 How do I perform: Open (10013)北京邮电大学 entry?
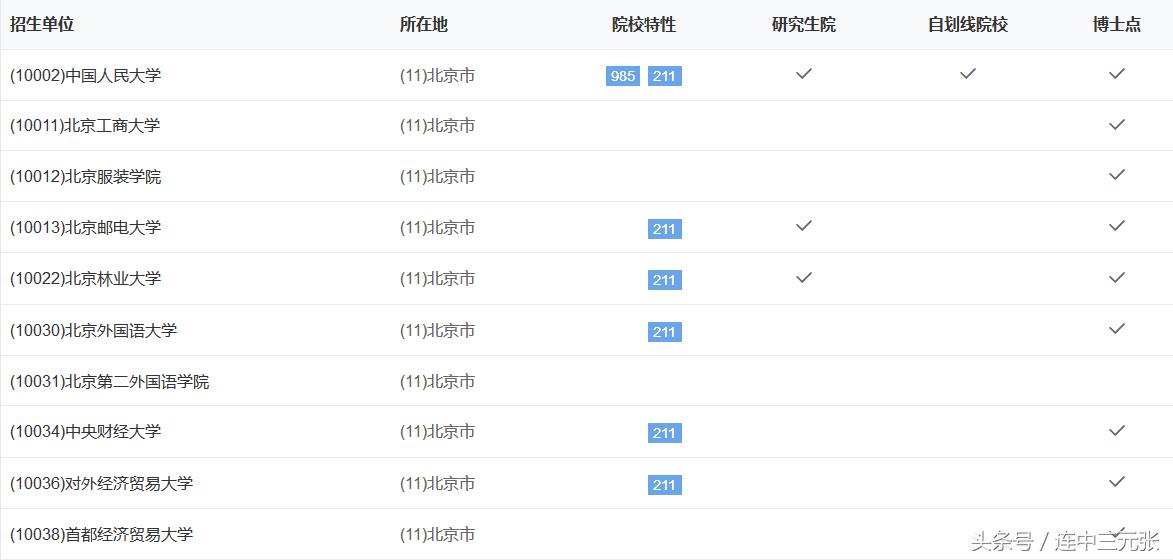(85, 227)
